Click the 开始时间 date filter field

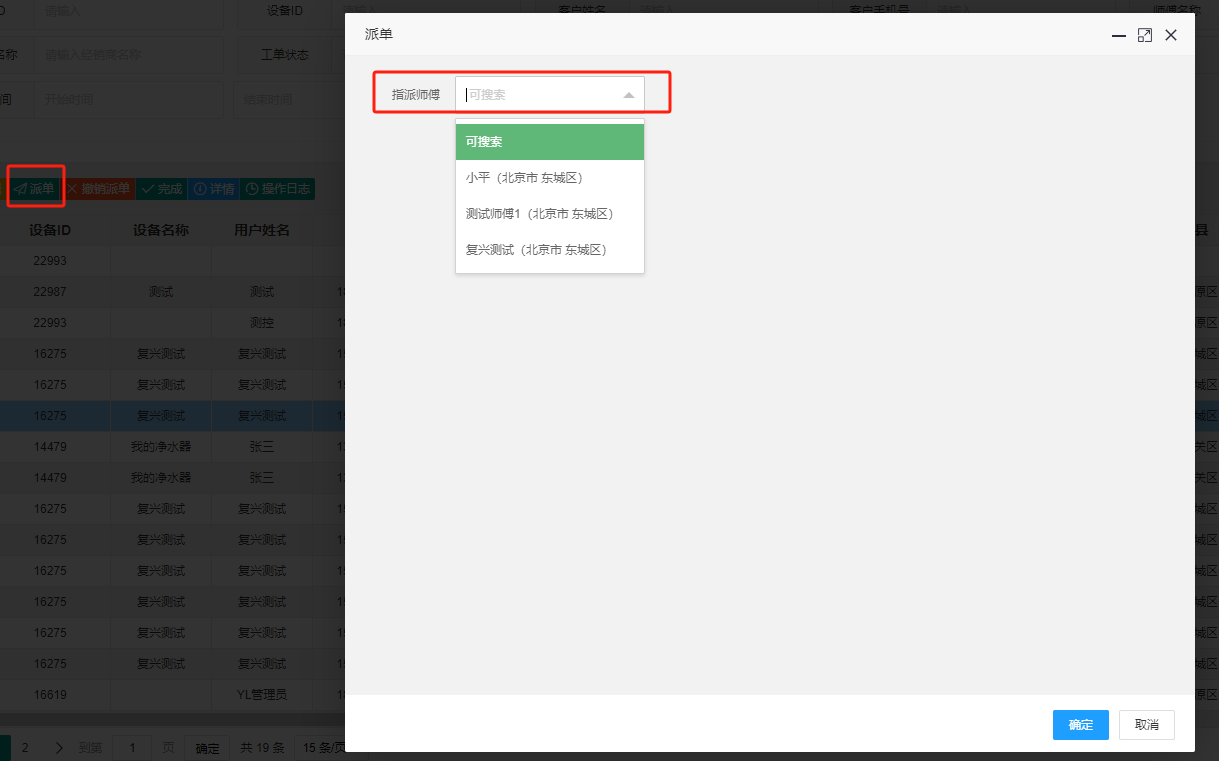coord(130,99)
